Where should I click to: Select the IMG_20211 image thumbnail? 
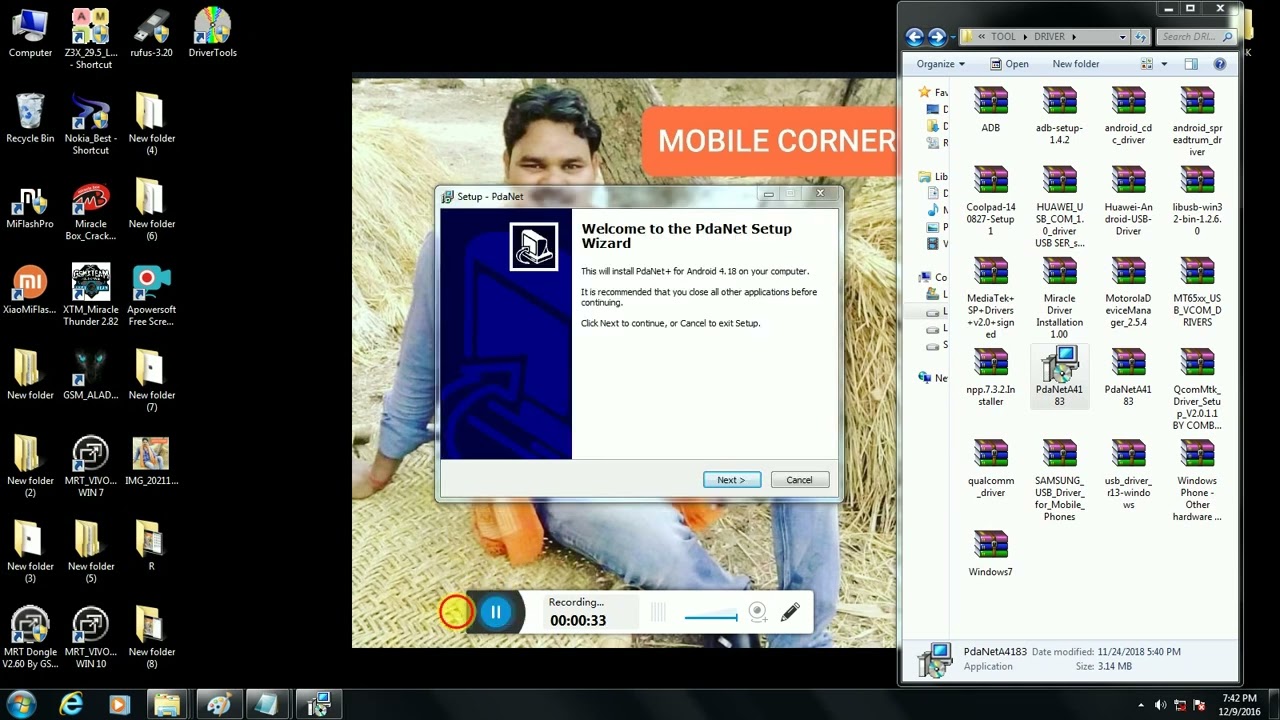[x=151, y=461]
